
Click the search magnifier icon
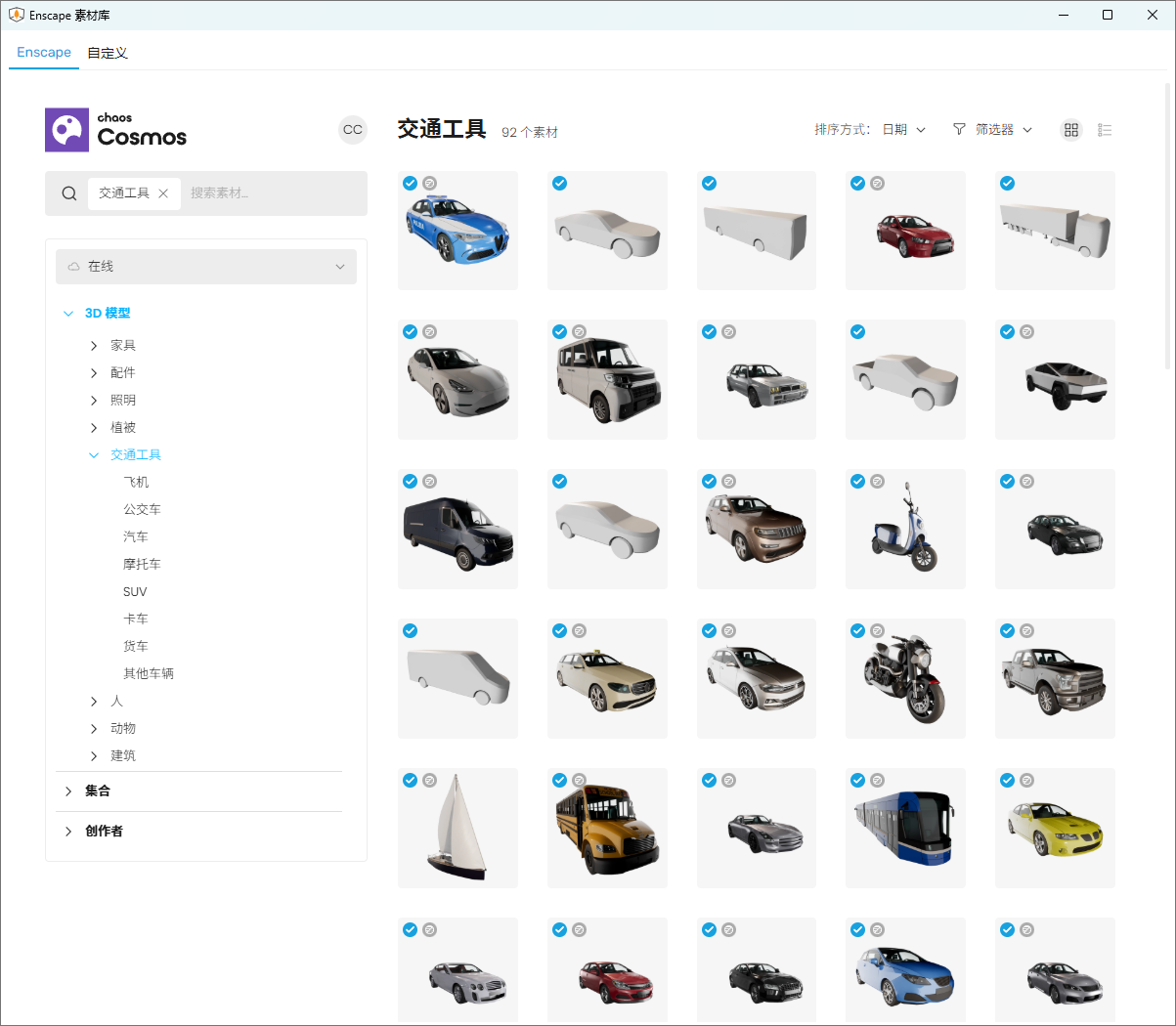click(x=69, y=193)
